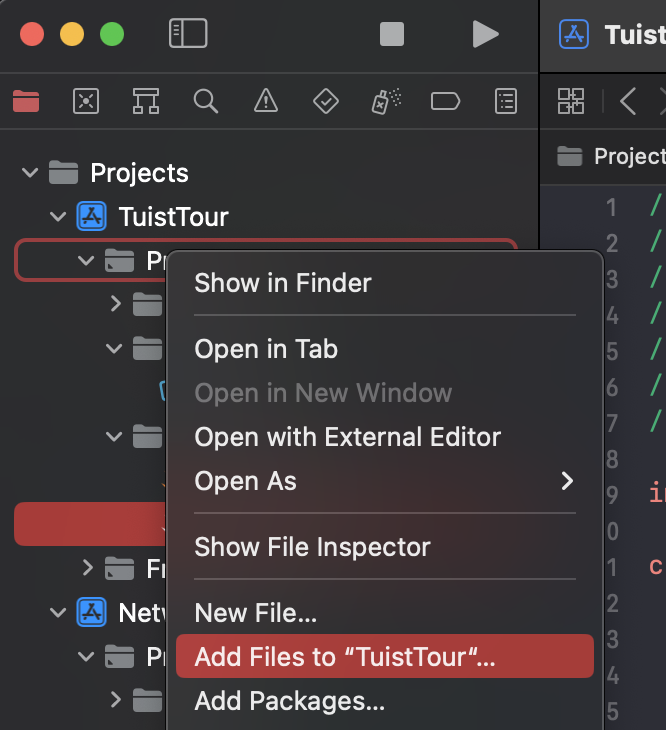Go back in editor history
Screen dimensions: 666x730
tap(628, 101)
